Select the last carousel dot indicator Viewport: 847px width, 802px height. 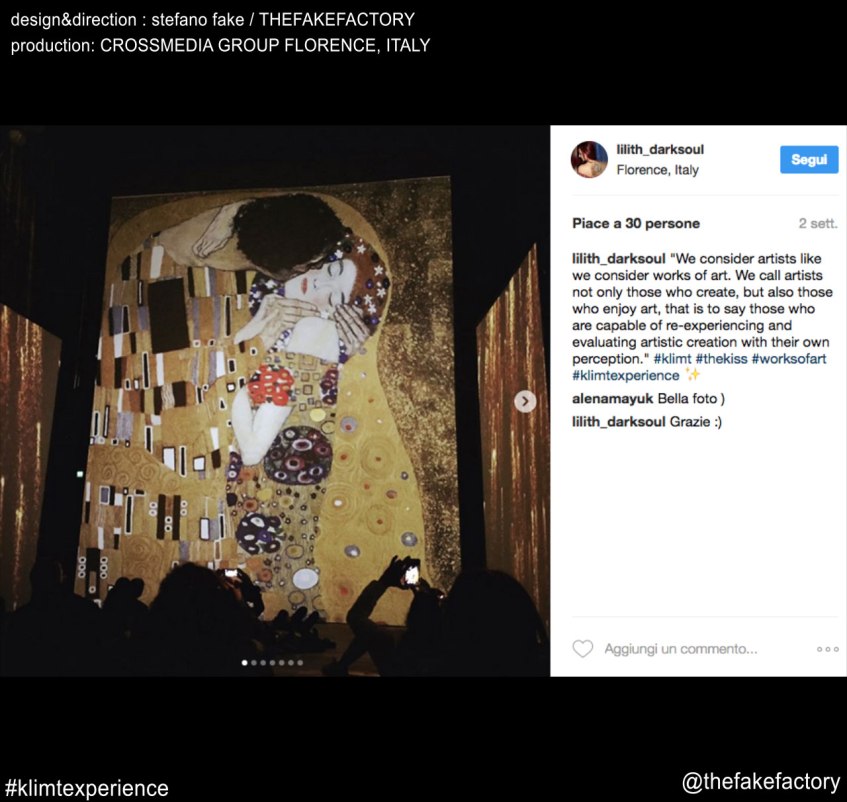300,662
